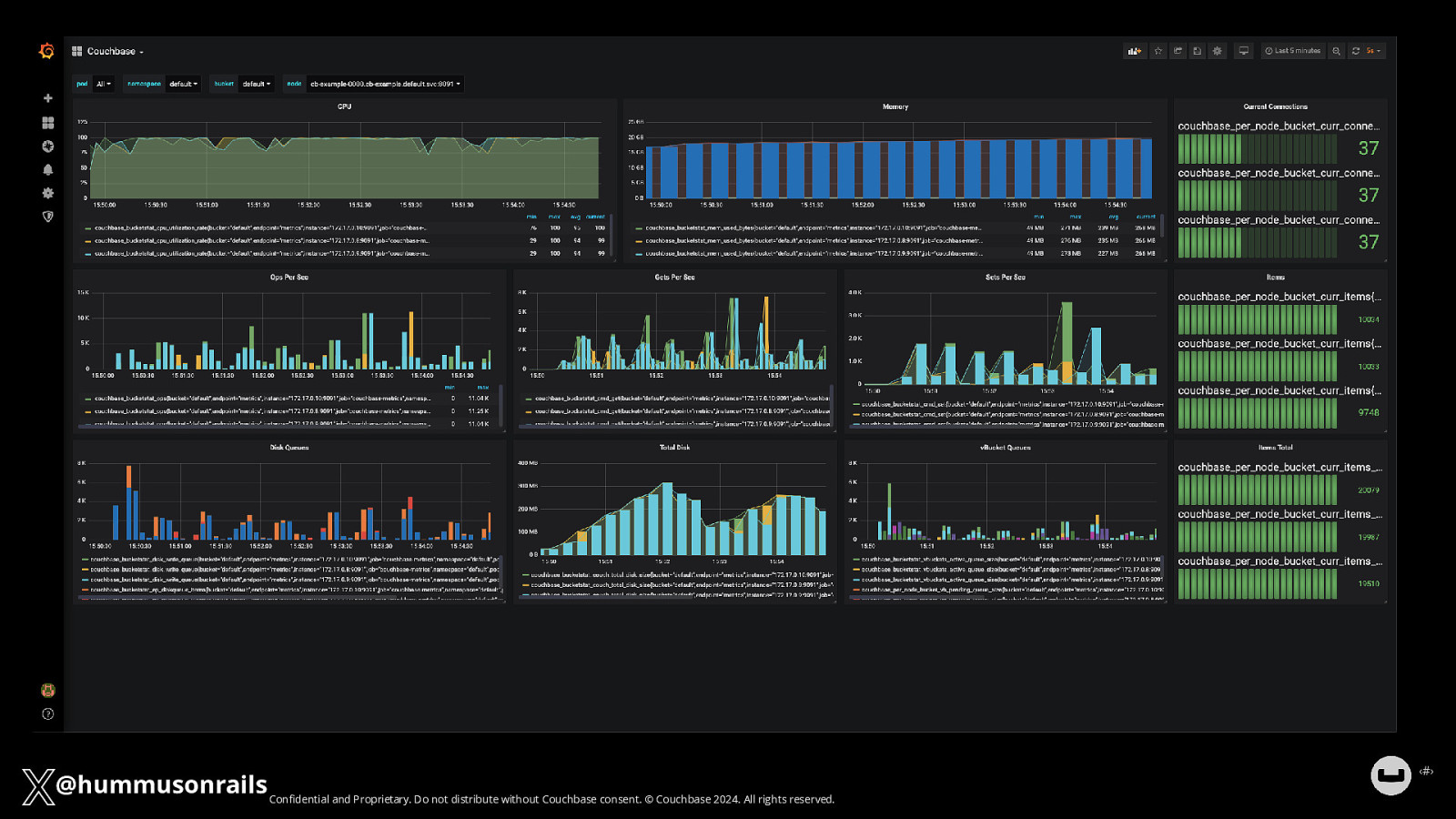Click first vBucket Queues legend color swatch

(x=856, y=560)
